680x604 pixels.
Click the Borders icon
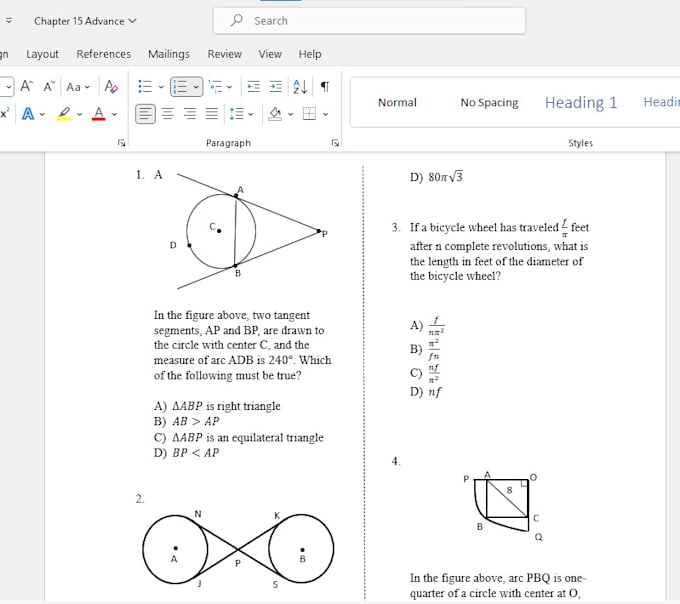309,114
